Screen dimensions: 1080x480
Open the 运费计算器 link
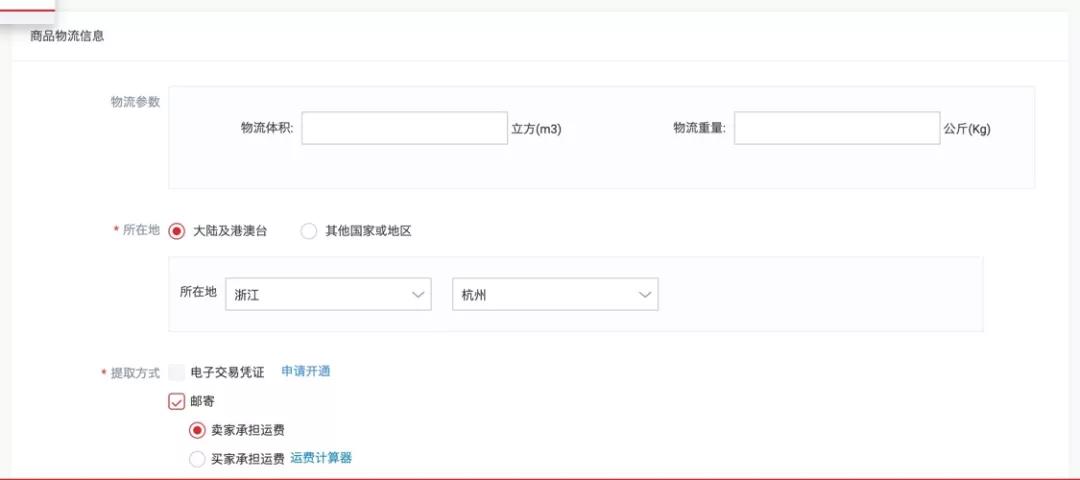tap(321, 458)
